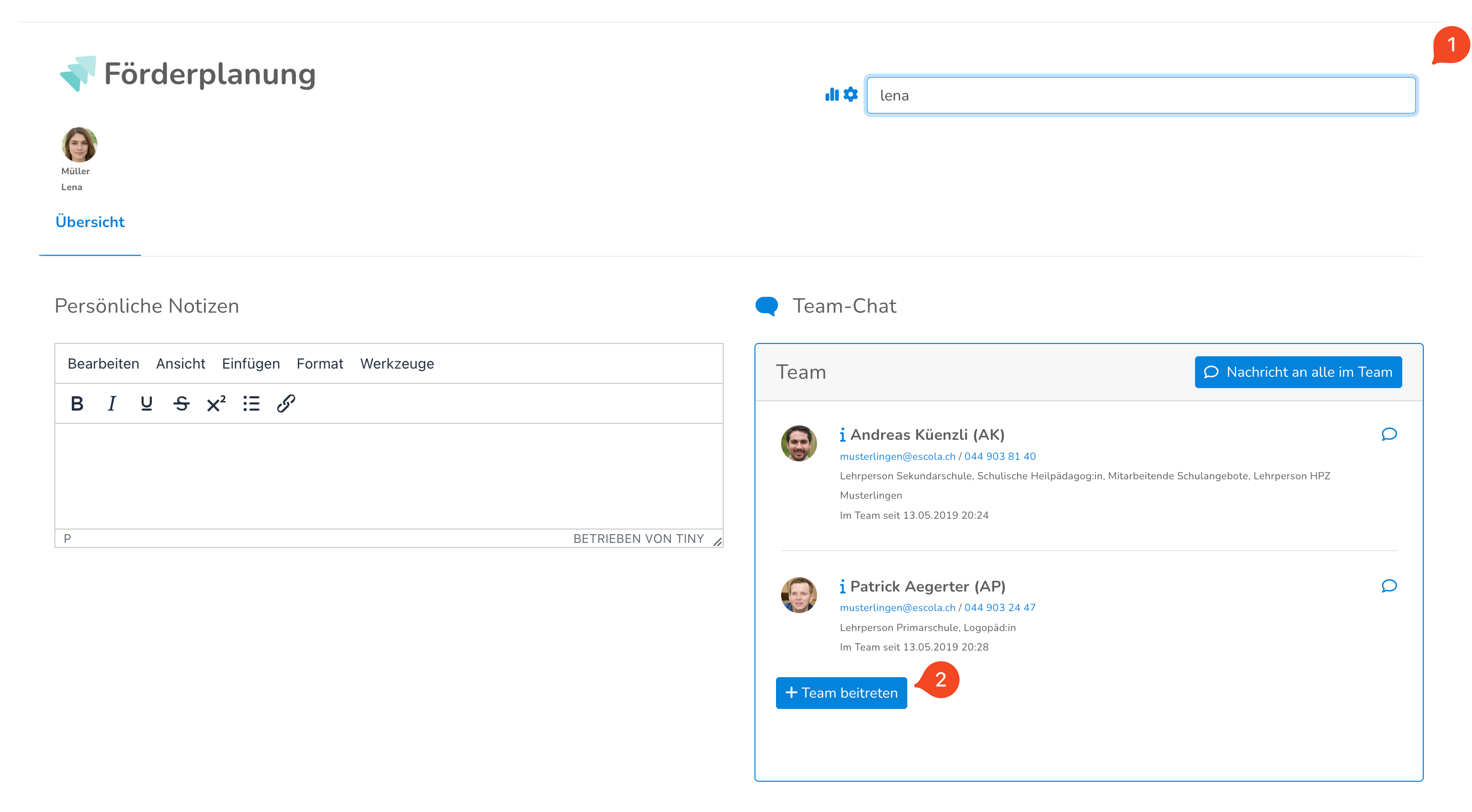Image resolution: width=1472 pixels, height=812 pixels.
Task: Select Lena Müller's profile thumbnail
Action: click(x=79, y=145)
